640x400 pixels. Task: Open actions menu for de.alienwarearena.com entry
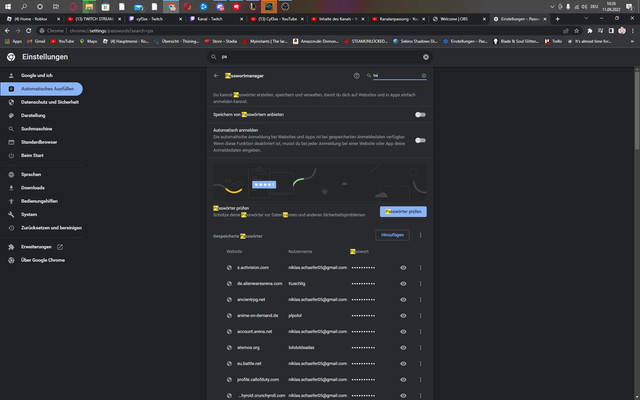420,284
